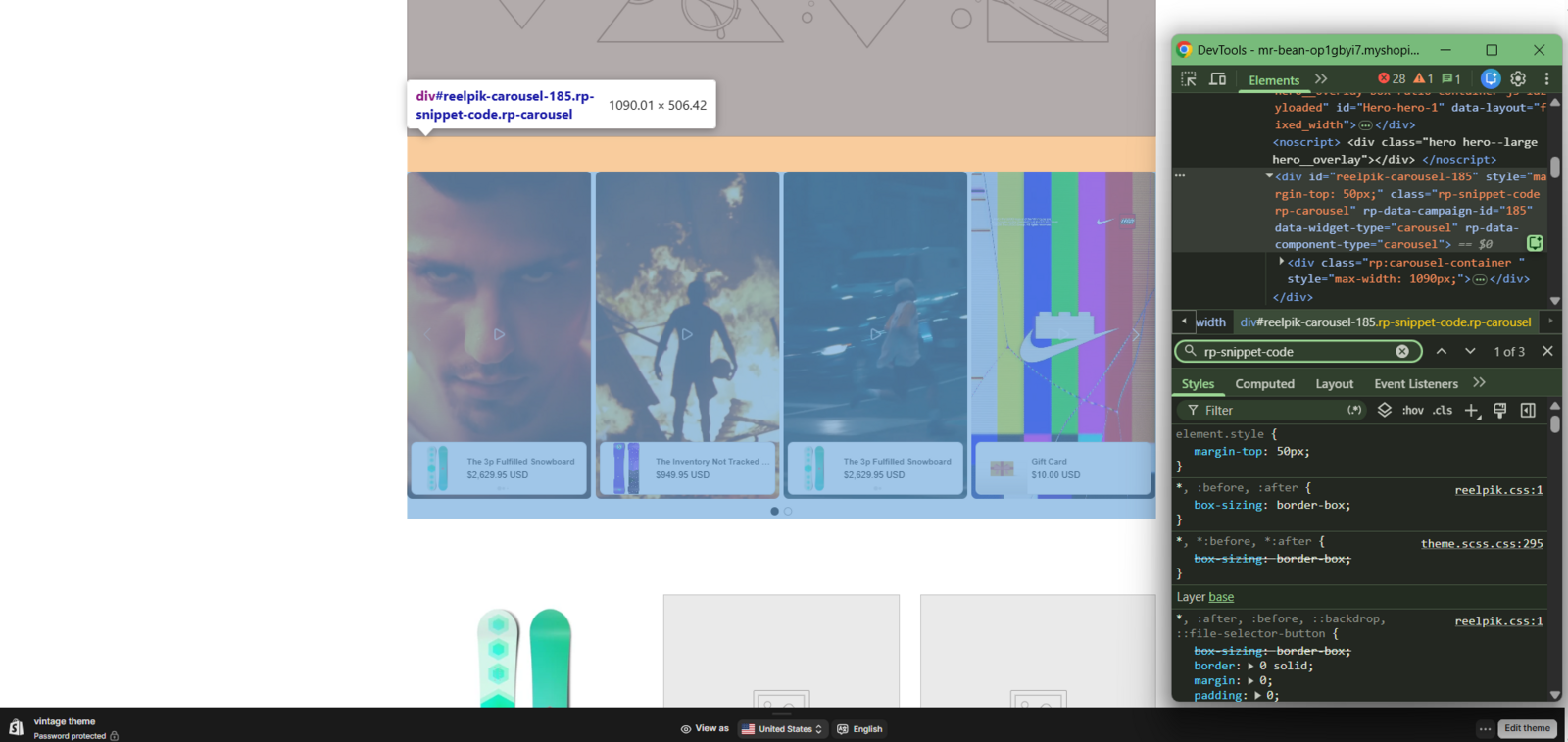This screenshot has height=742, width=1568.
Task: Toggle the CSS layers view icon
Action: click(x=1385, y=410)
